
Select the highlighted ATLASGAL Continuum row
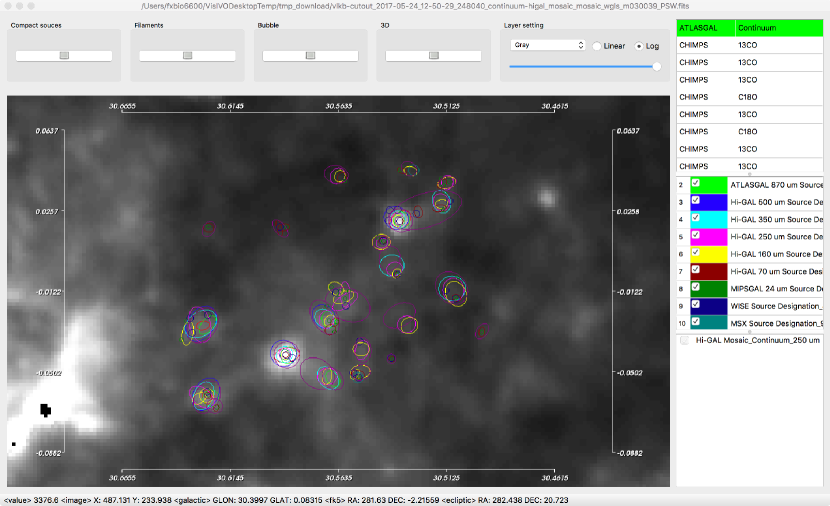tap(750, 28)
